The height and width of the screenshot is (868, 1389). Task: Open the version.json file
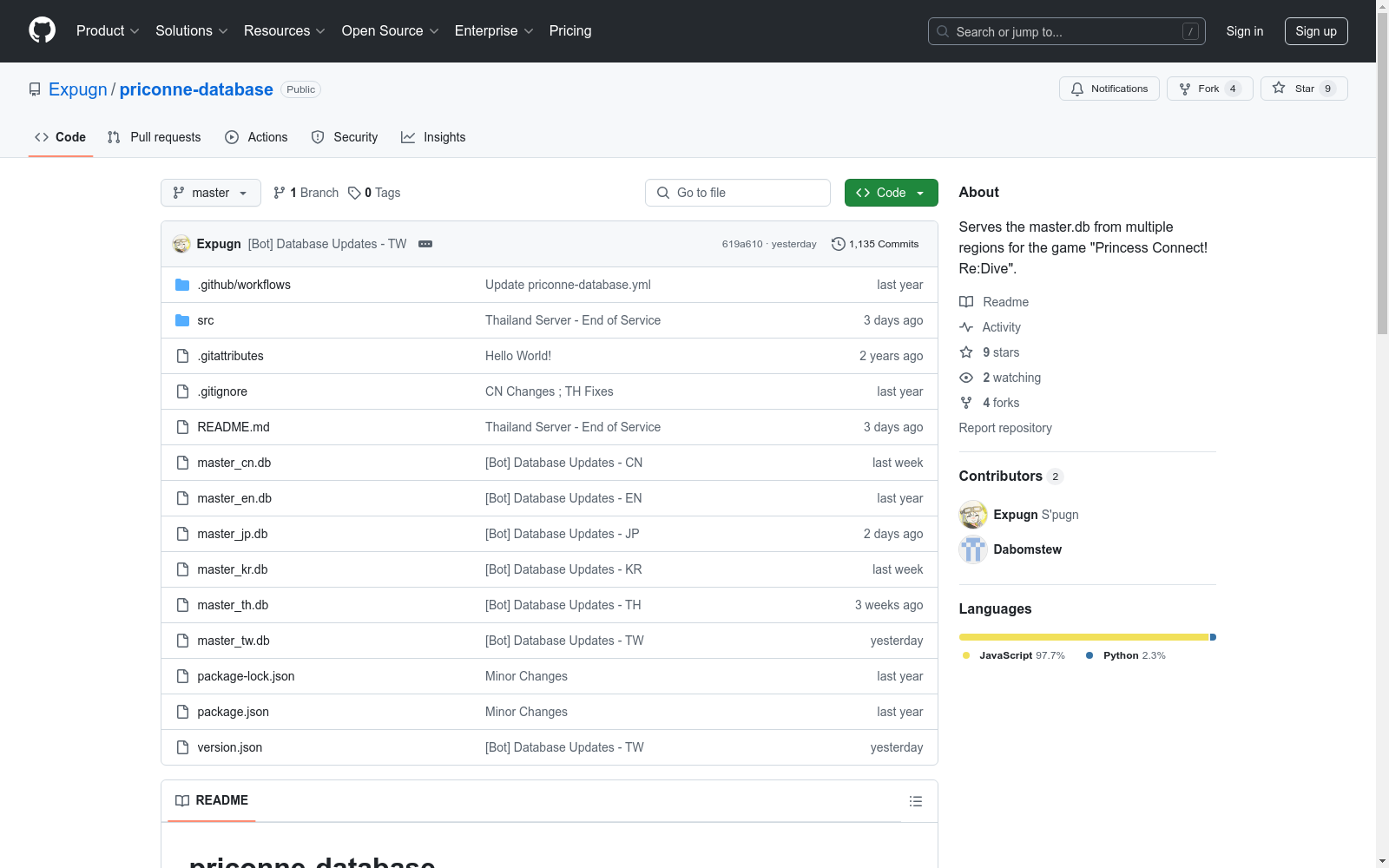230,747
